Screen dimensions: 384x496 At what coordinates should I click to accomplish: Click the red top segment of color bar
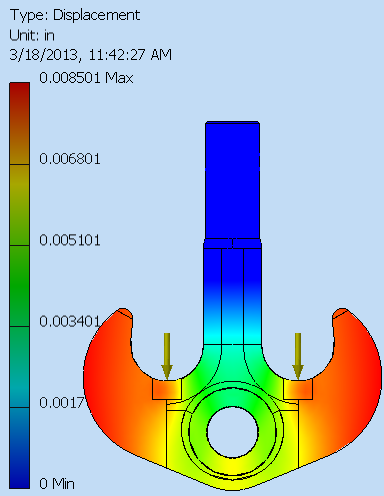click(x=19, y=123)
